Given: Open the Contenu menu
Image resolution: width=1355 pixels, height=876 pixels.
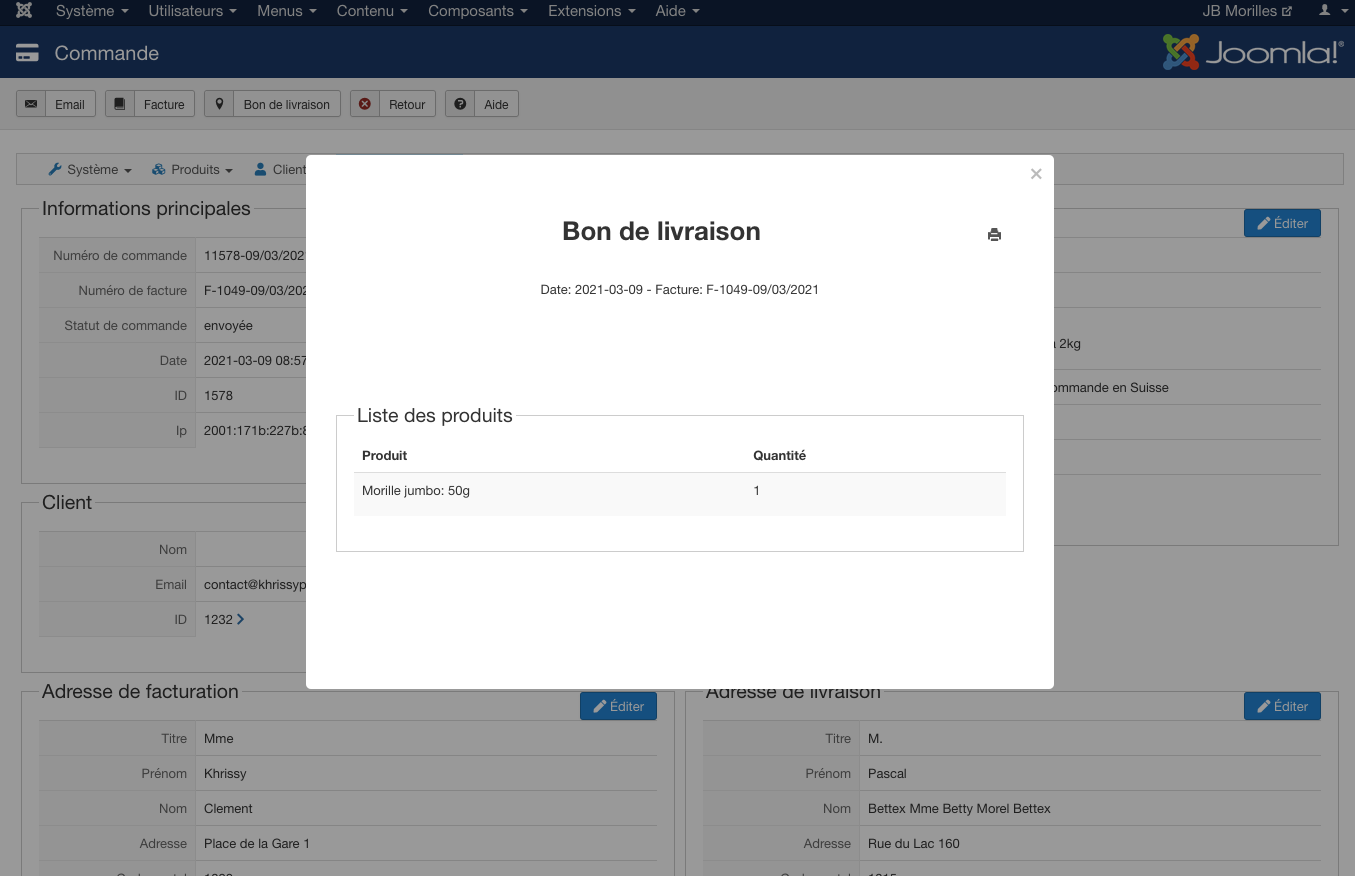Looking at the screenshot, I should point(372,11).
